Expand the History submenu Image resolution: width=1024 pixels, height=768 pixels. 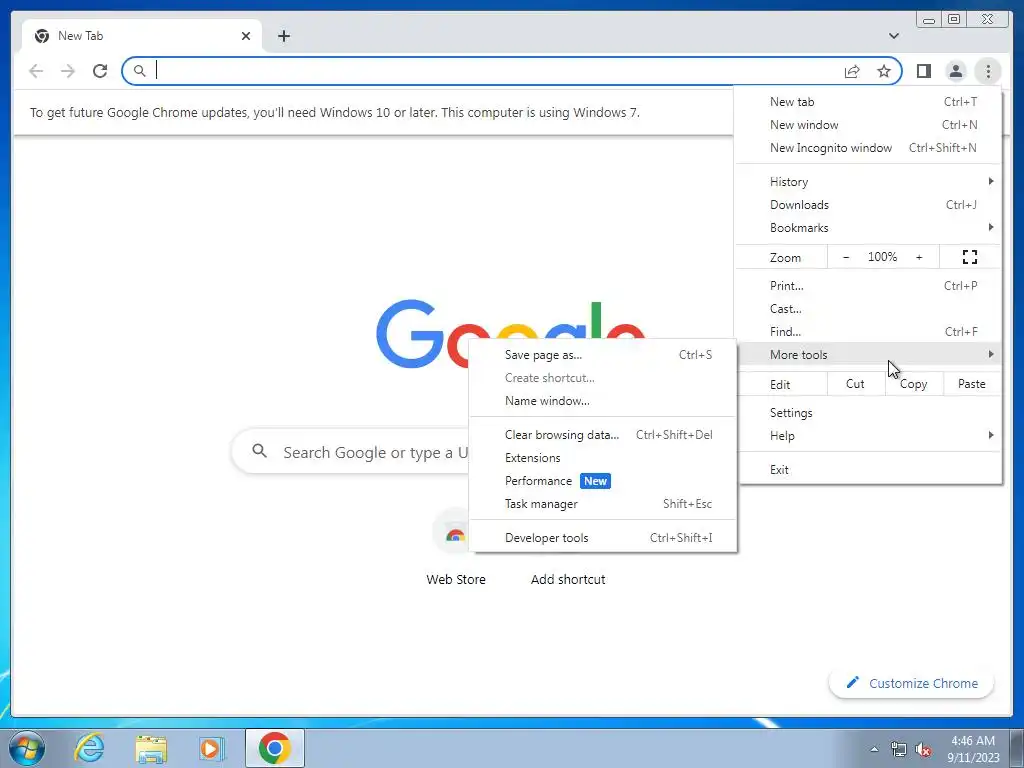869,182
